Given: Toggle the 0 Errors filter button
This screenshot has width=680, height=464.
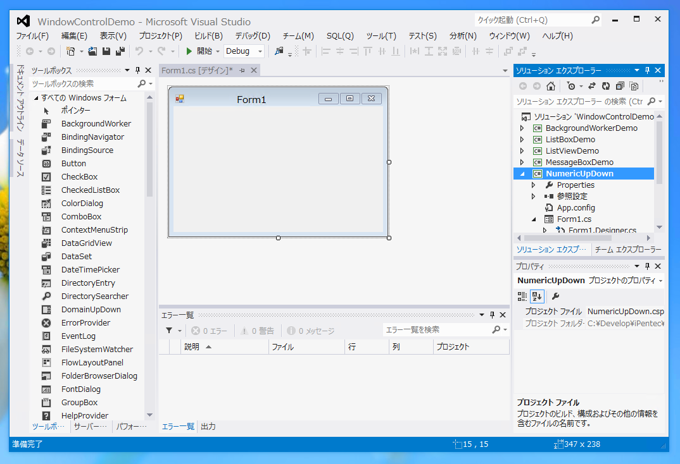Looking at the screenshot, I should [209, 331].
